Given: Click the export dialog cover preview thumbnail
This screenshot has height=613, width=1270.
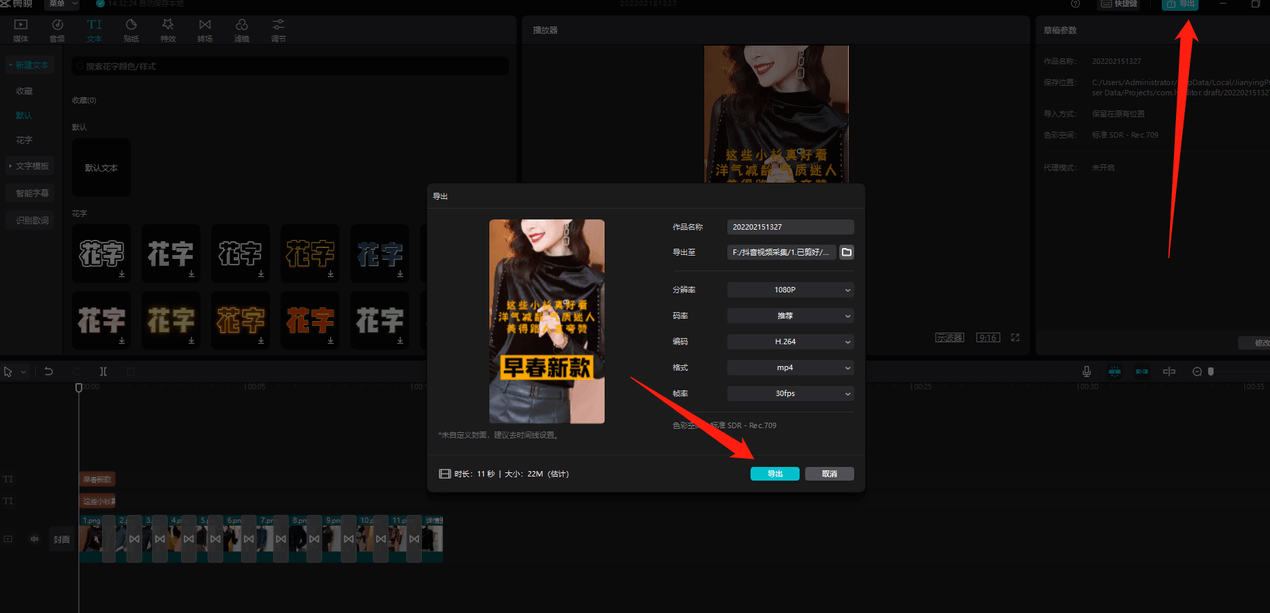Looking at the screenshot, I should pyautogui.click(x=547, y=321).
